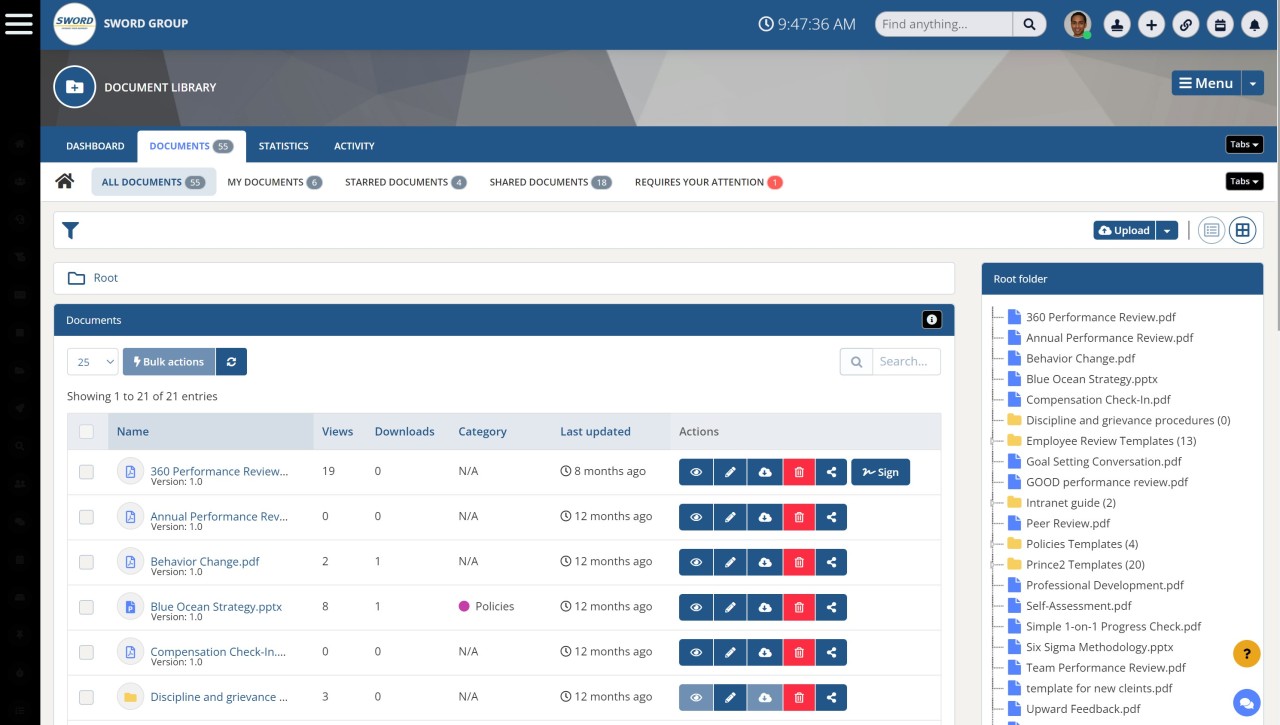Click the calendar icon in the top bar
Image resolution: width=1280 pixels, height=725 pixels.
click(1220, 23)
